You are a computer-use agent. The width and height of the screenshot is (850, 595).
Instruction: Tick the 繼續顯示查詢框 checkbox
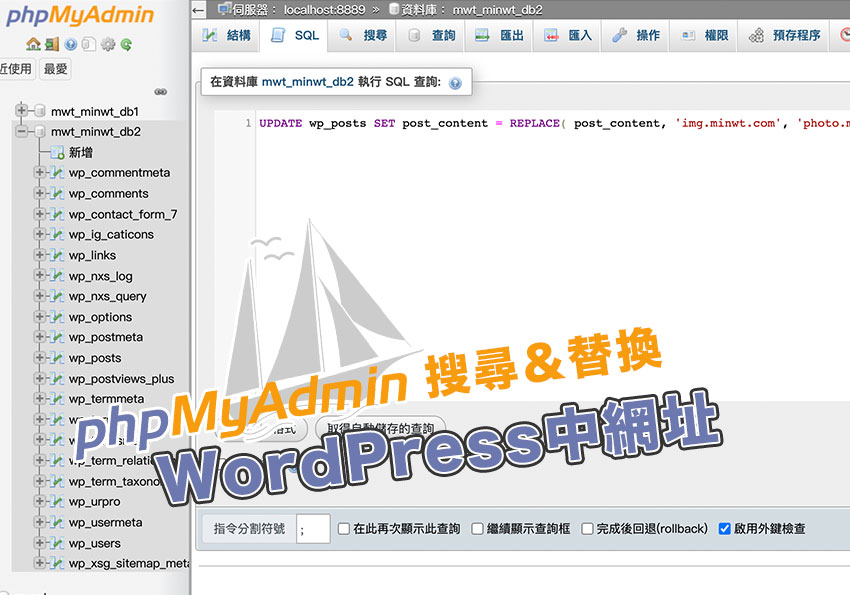[477, 529]
